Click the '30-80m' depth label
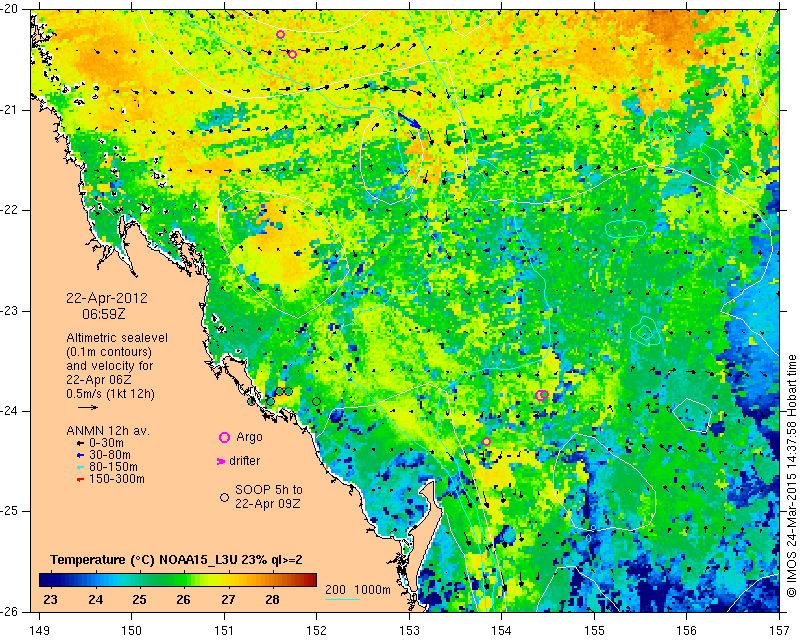Image resolution: width=800 pixels, height=640 pixels. 110,455
